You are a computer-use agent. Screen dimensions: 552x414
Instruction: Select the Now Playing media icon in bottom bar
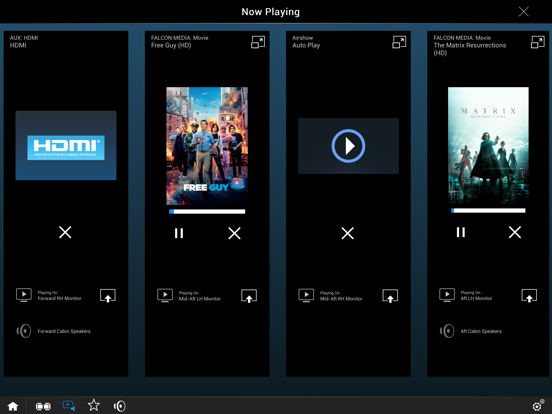pyautogui.click(x=69, y=406)
